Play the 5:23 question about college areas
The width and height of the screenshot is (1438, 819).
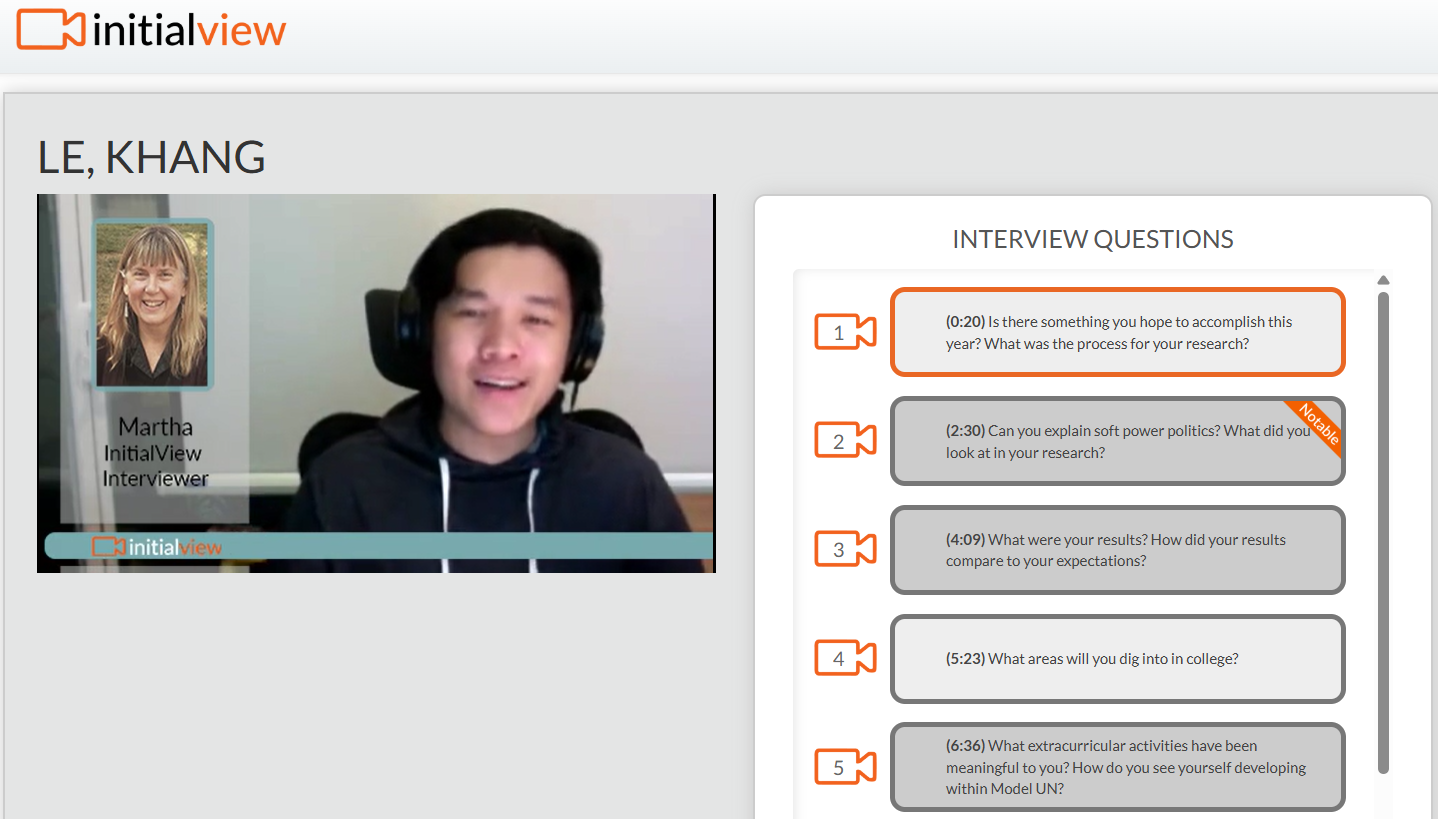click(x=1117, y=659)
